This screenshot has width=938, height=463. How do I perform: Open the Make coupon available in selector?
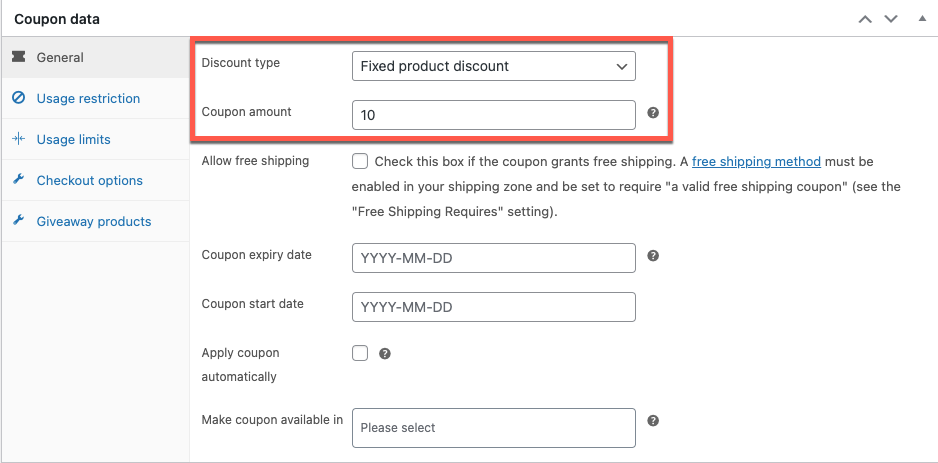coord(494,428)
